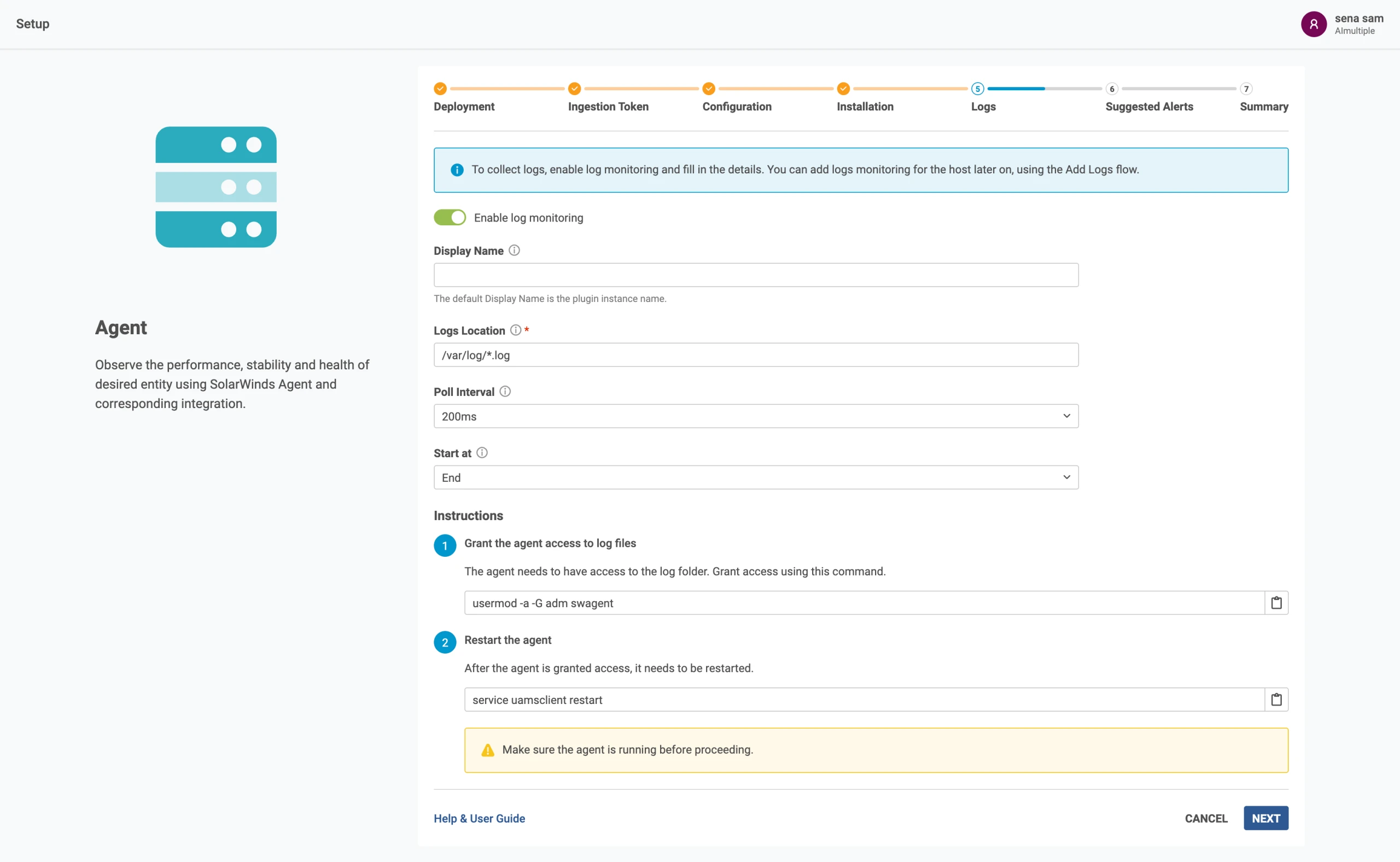Click the step 5 Logs circle icon

pyautogui.click(x=978, y=89)
